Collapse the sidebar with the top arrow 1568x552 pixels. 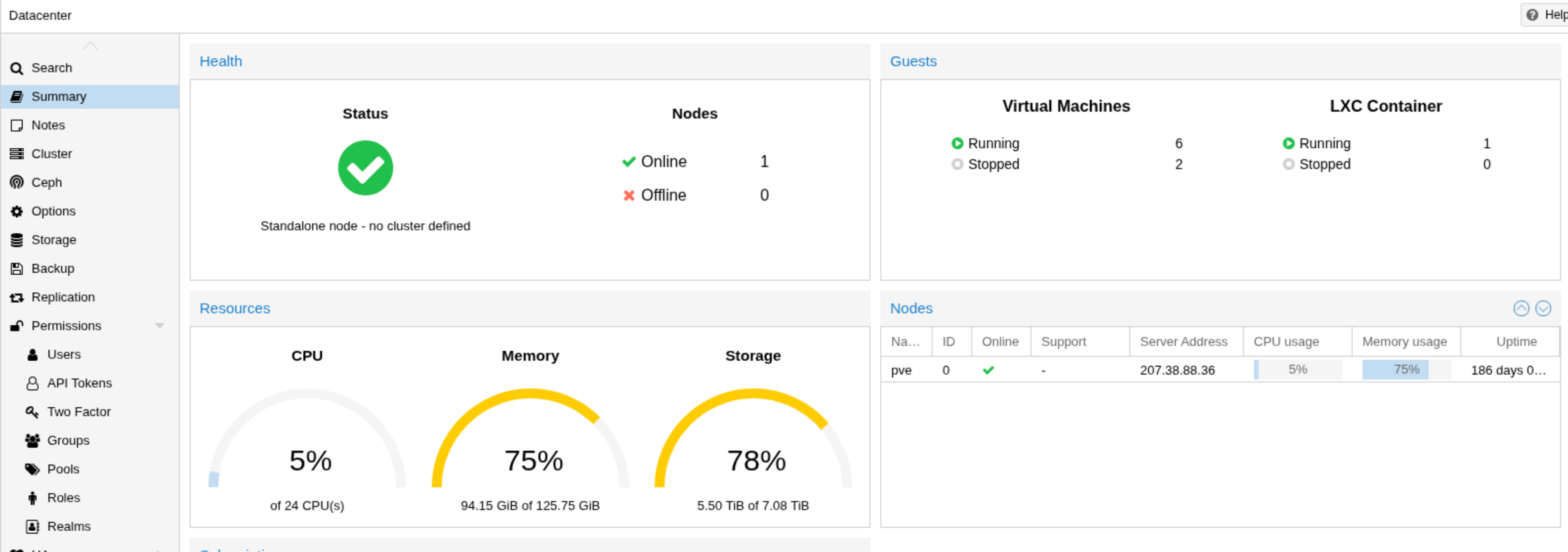(x=90, y=45)
